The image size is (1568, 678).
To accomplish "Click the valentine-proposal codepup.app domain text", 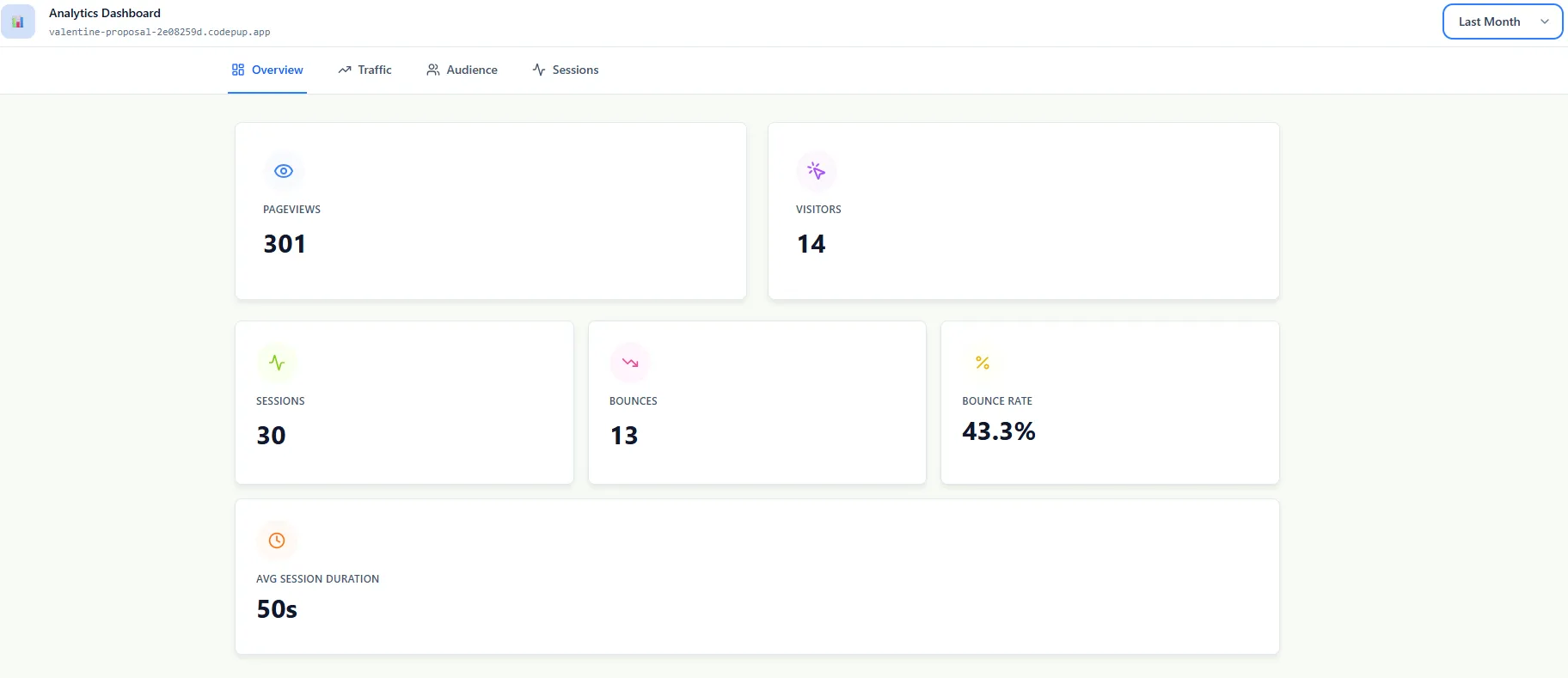I will (x=160, y=32).
